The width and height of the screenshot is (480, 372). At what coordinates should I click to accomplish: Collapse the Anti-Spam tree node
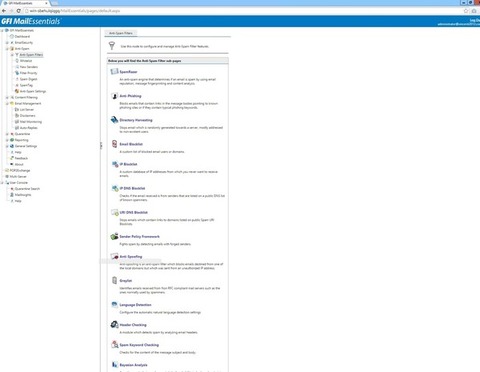[x=7, y=49]
